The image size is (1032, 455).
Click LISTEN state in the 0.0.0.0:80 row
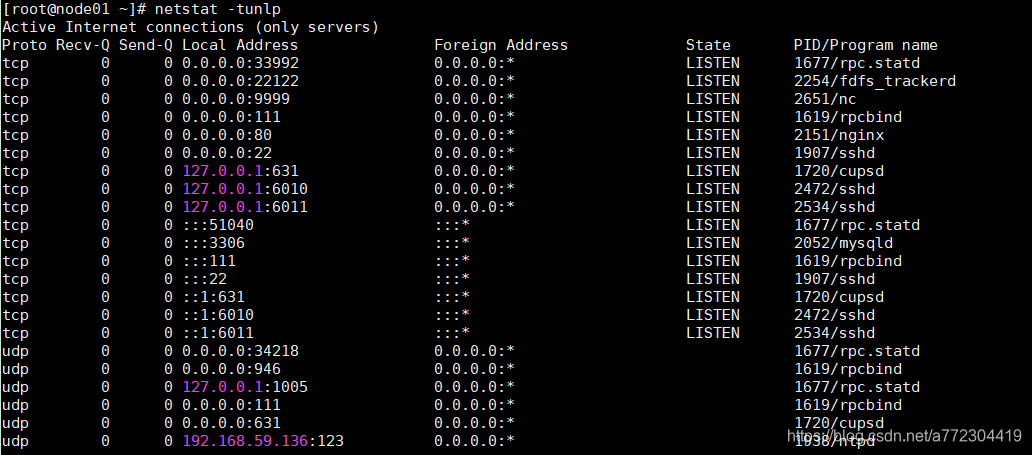pos(713,135)
